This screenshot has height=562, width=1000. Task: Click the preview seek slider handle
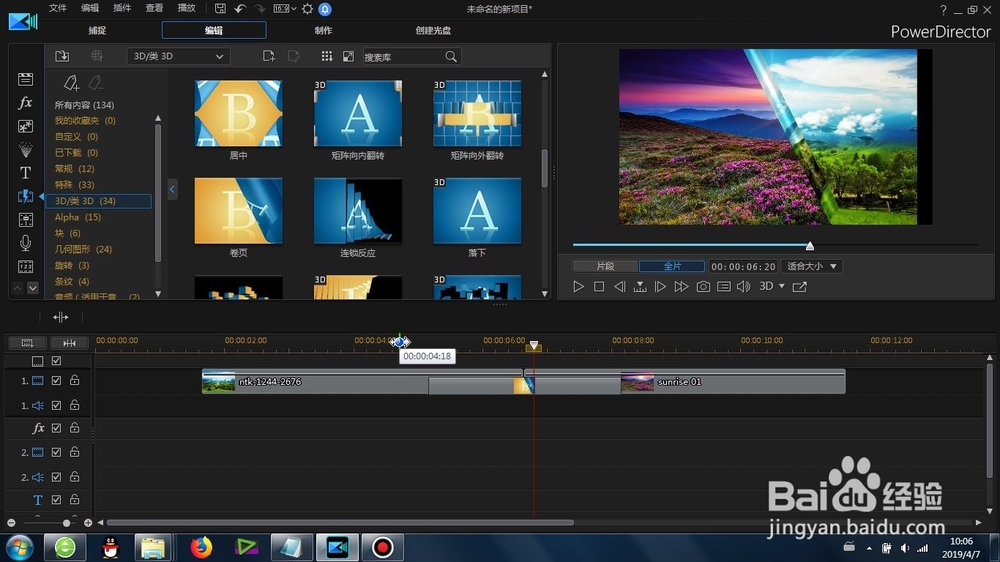coord(809,246)
